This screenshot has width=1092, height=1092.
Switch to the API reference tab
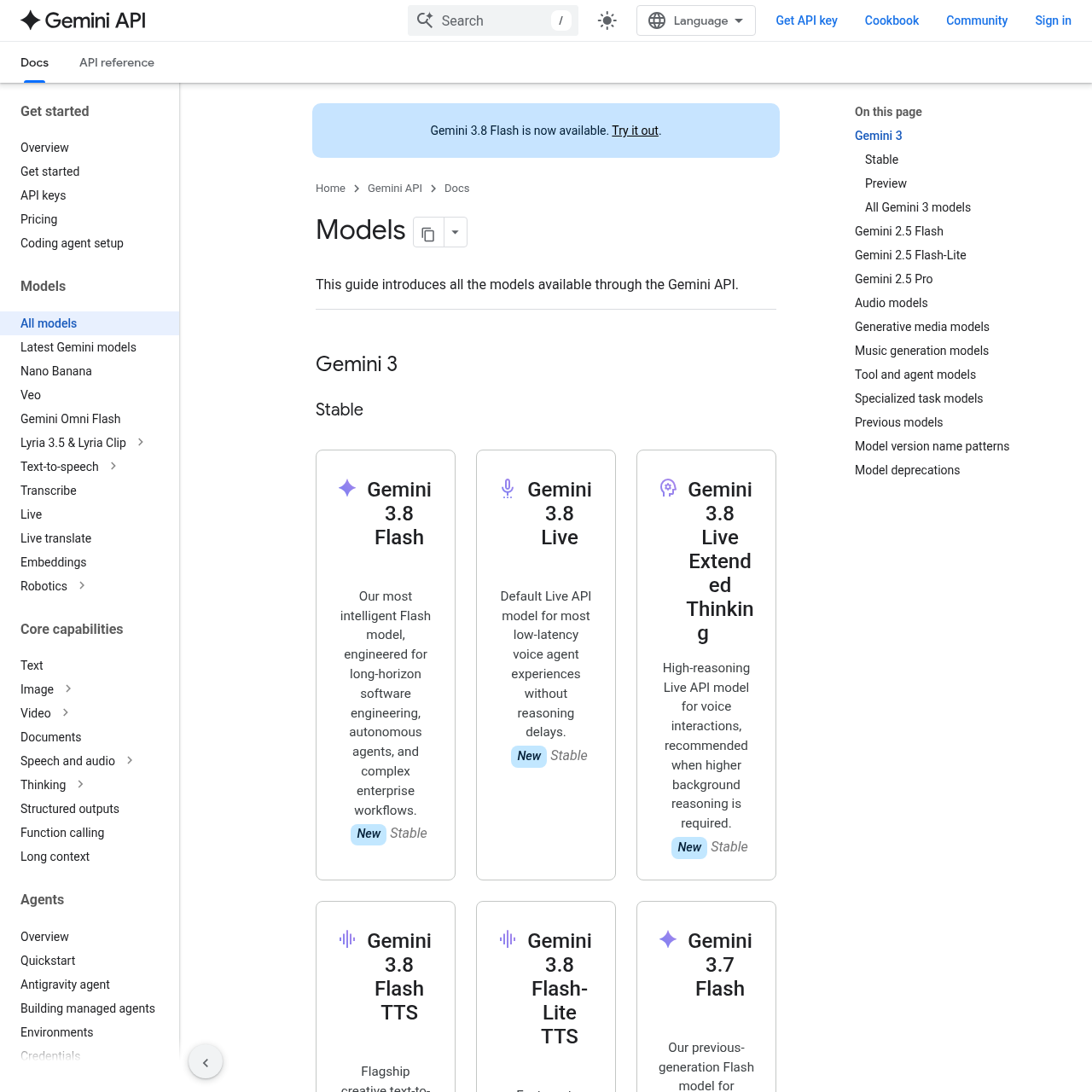(117, 62)
